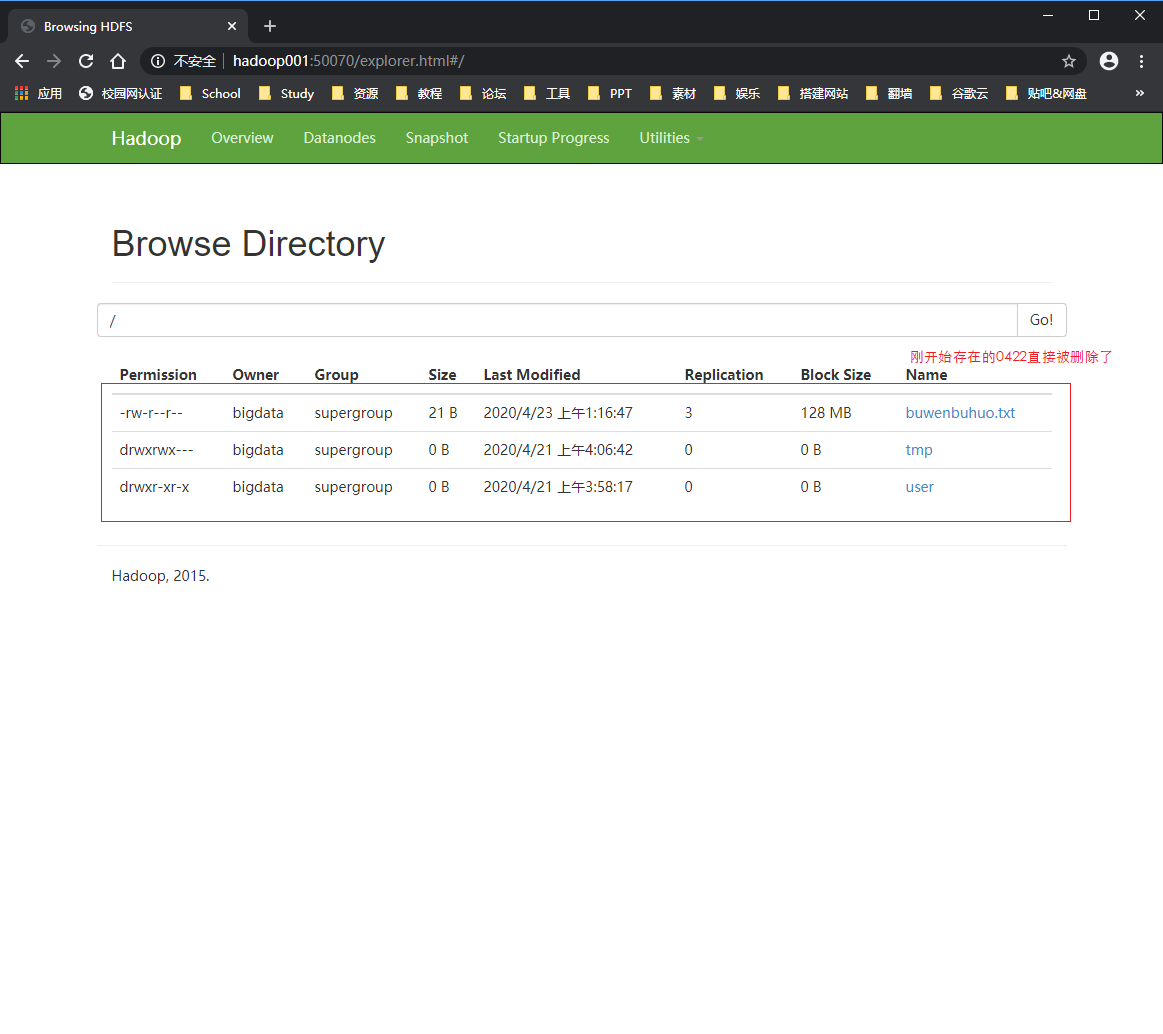1163x1034 pixels.
Task: Open the Chrome three-dot menu
Action: (x=1141, y=62)
